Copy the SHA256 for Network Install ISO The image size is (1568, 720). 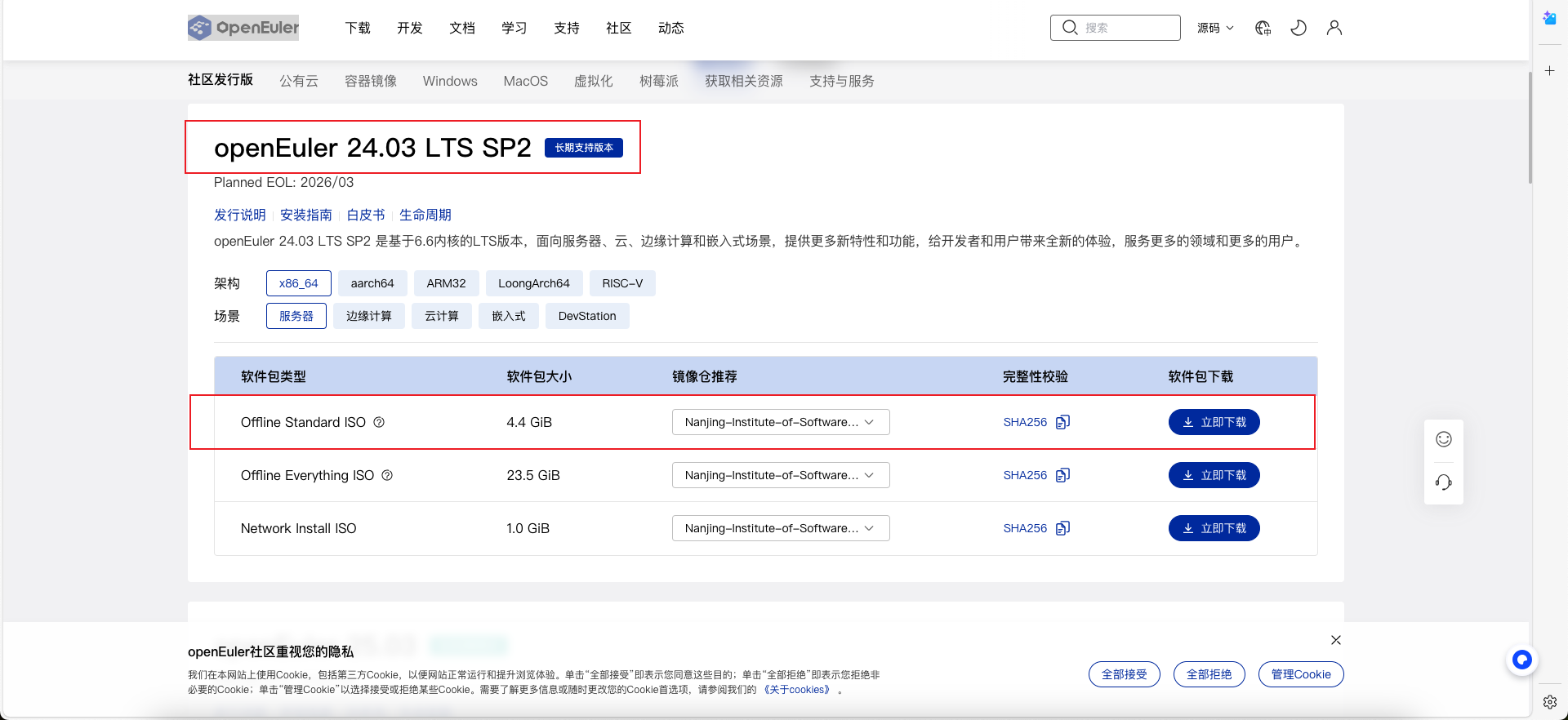click(x=1062, y=528)
